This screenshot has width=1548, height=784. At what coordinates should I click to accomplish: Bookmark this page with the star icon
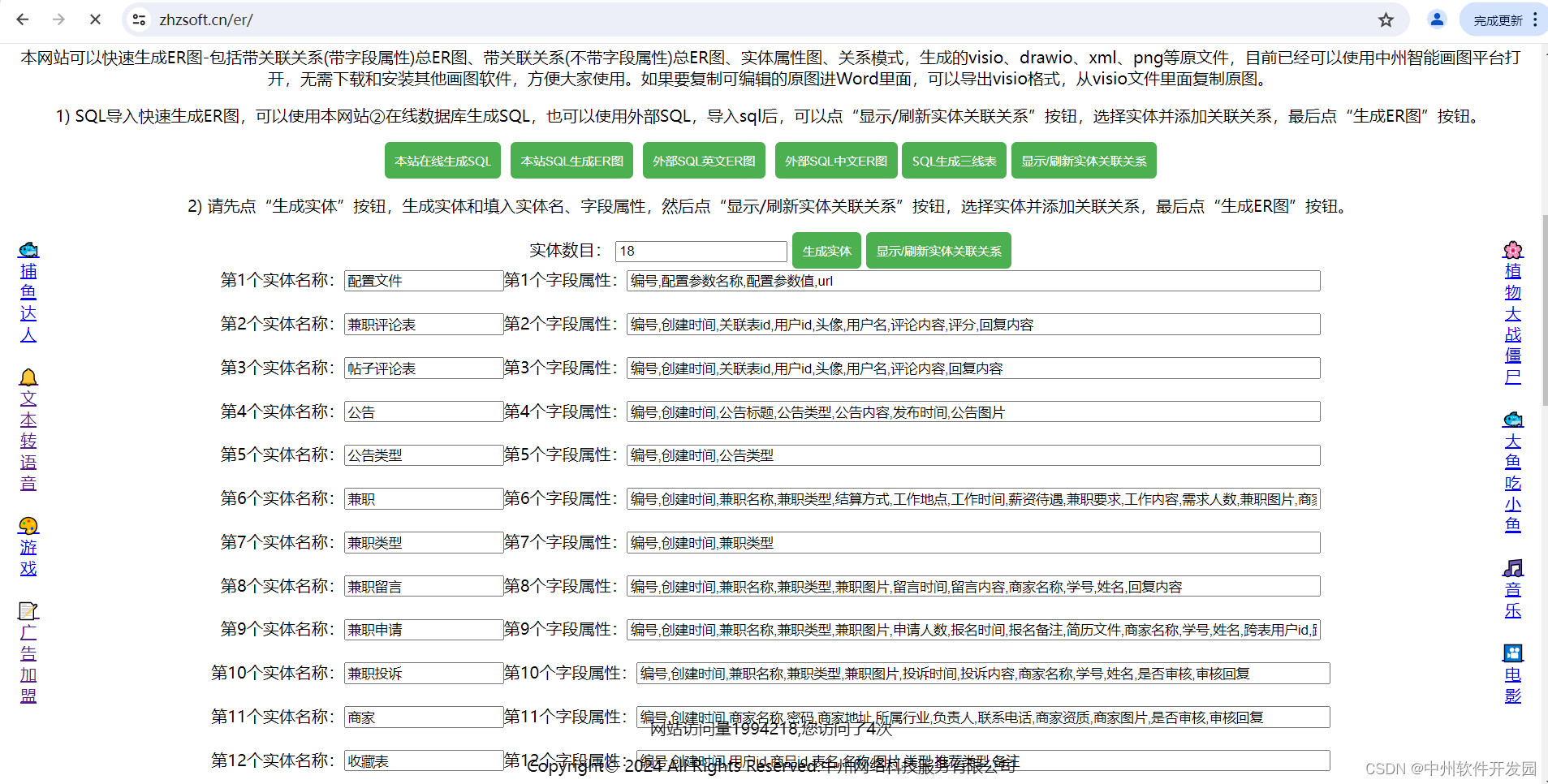click(x=1386, y=19)
